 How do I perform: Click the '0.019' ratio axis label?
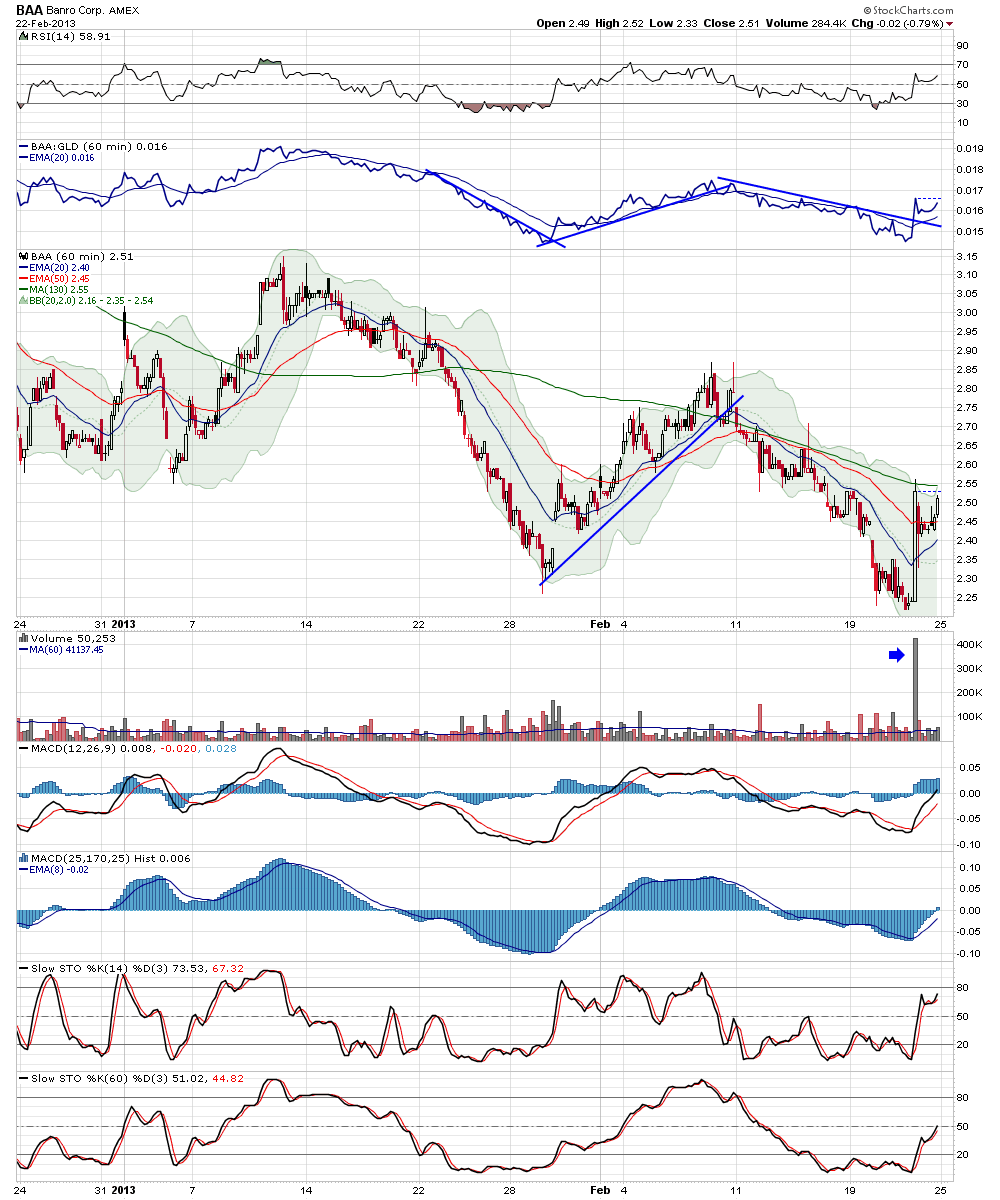[x=968, y=148]
